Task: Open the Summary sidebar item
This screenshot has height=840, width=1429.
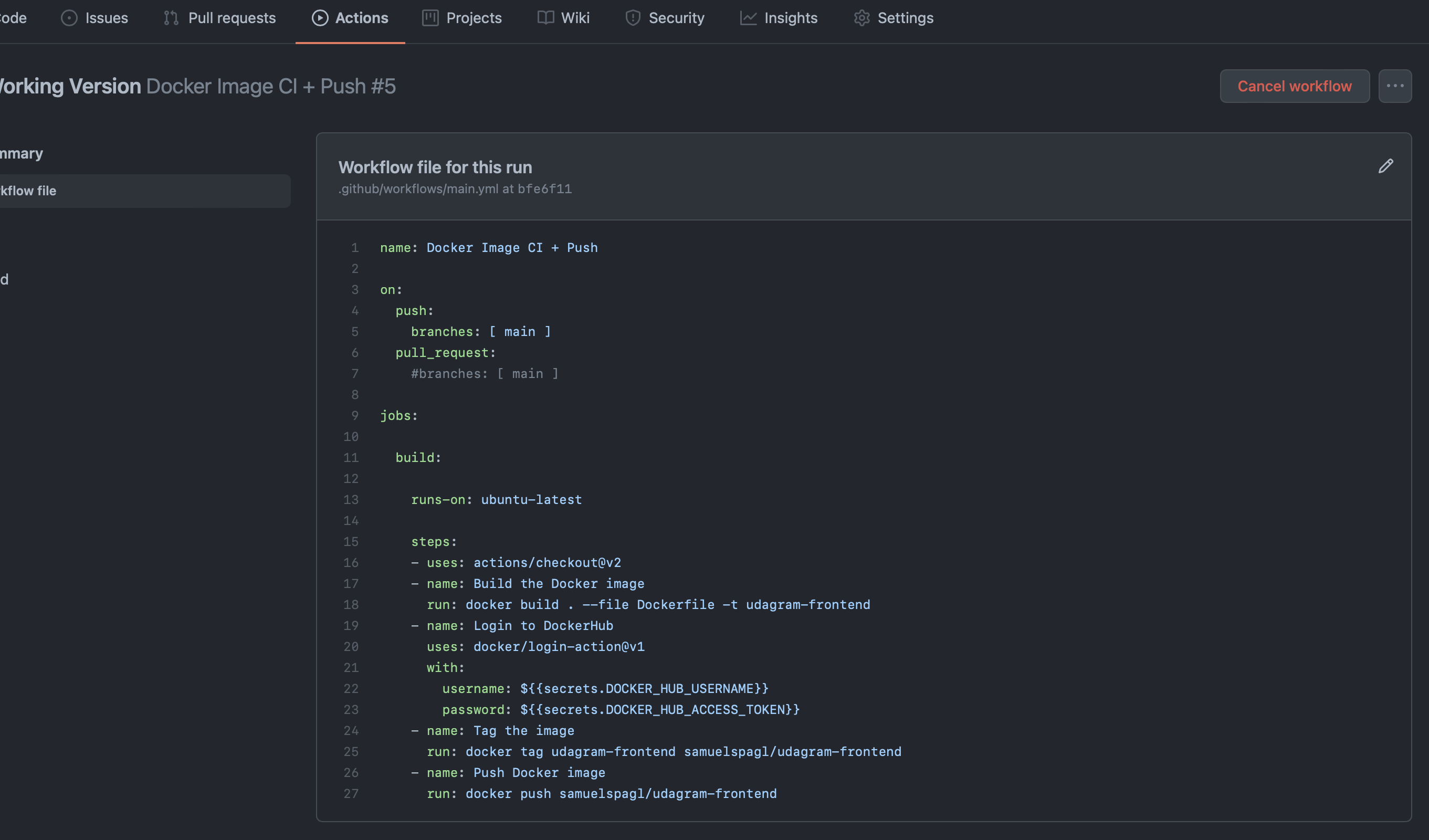Action: click(x=22, y=154)
